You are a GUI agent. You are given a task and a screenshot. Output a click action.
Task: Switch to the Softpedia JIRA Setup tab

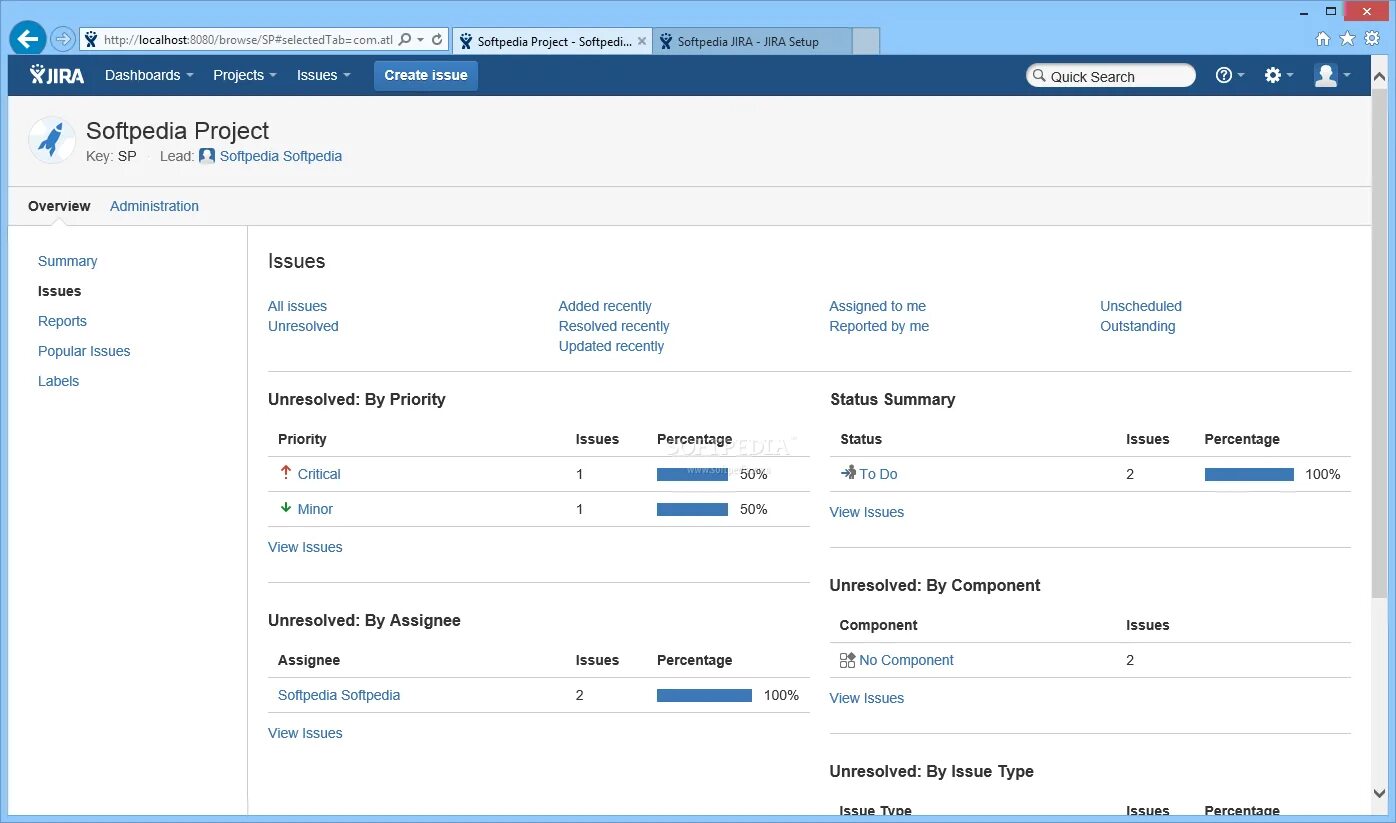click(752, 41)
